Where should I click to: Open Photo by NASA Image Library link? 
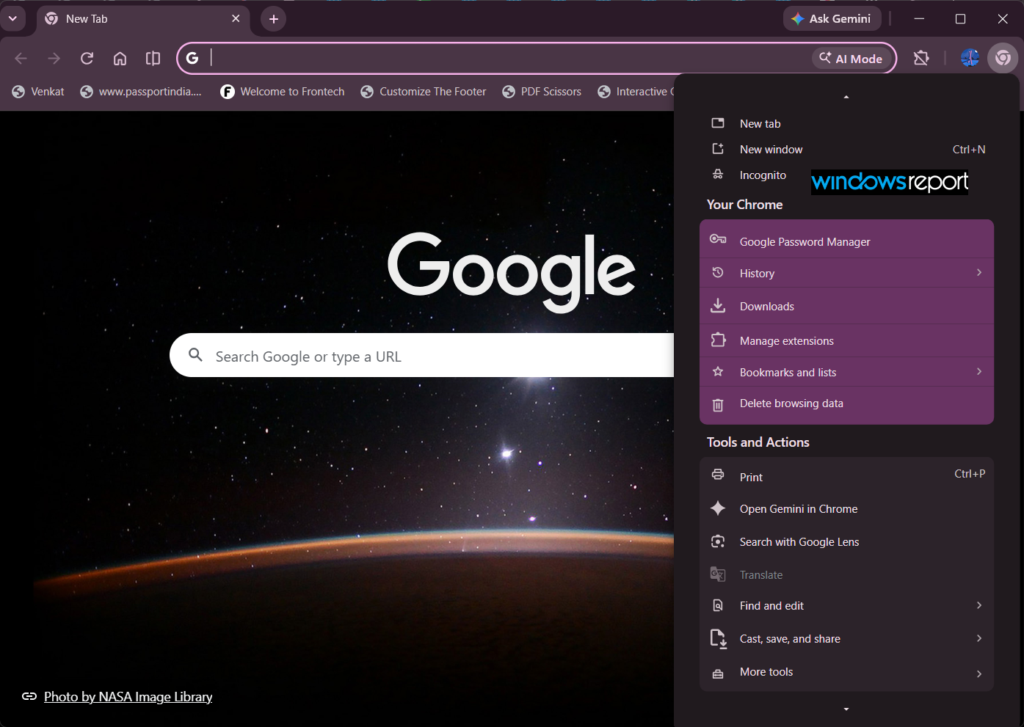128,697
